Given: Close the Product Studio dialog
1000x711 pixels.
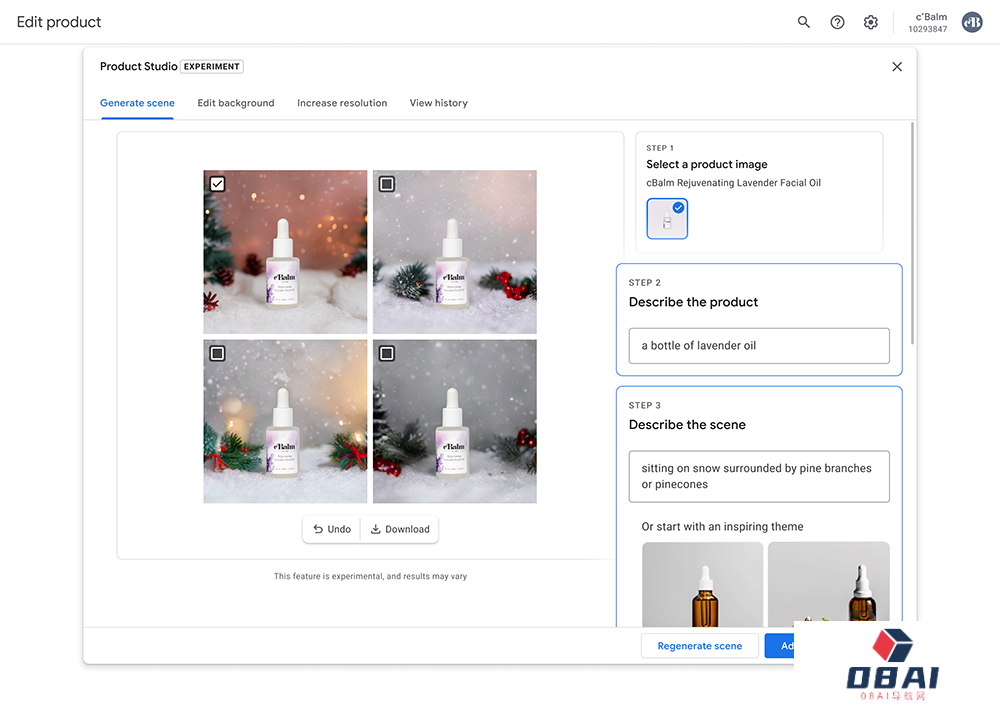Looking at the screenshot, I should pos(897,67).
